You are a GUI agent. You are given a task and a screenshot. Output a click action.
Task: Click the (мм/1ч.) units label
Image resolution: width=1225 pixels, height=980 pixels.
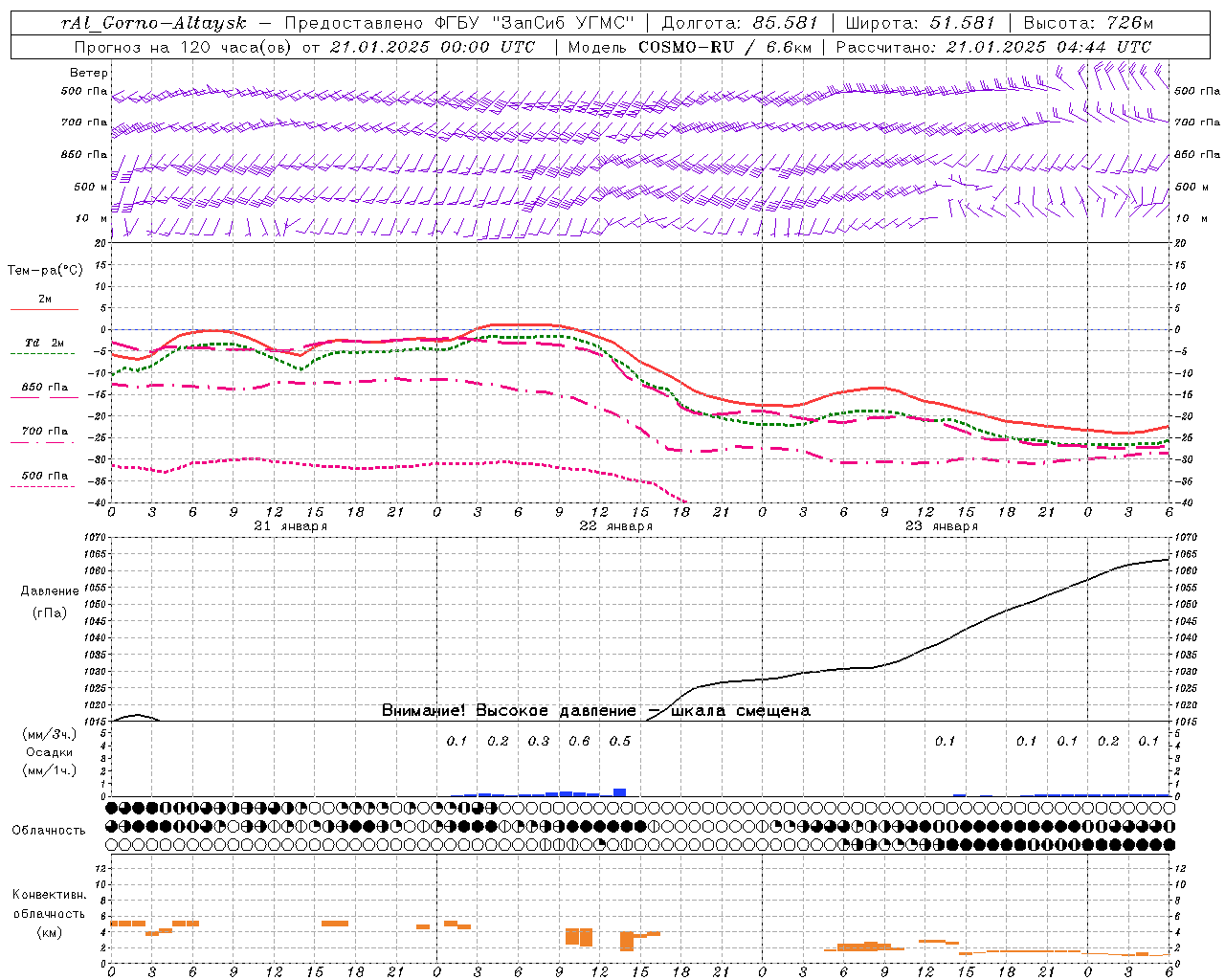[49, 770]
